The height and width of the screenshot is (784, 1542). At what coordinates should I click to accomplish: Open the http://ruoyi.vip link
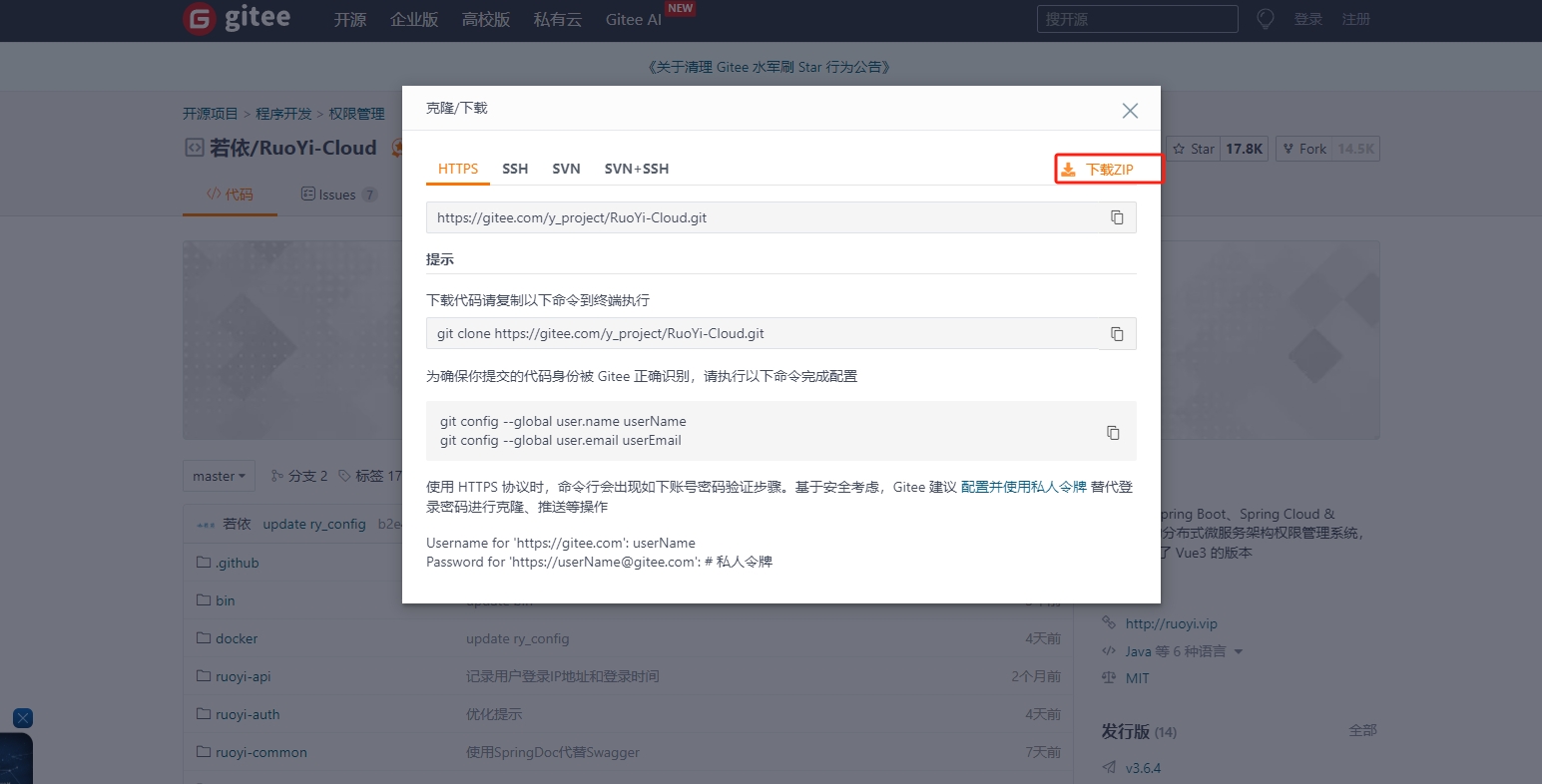(1172, 623)
